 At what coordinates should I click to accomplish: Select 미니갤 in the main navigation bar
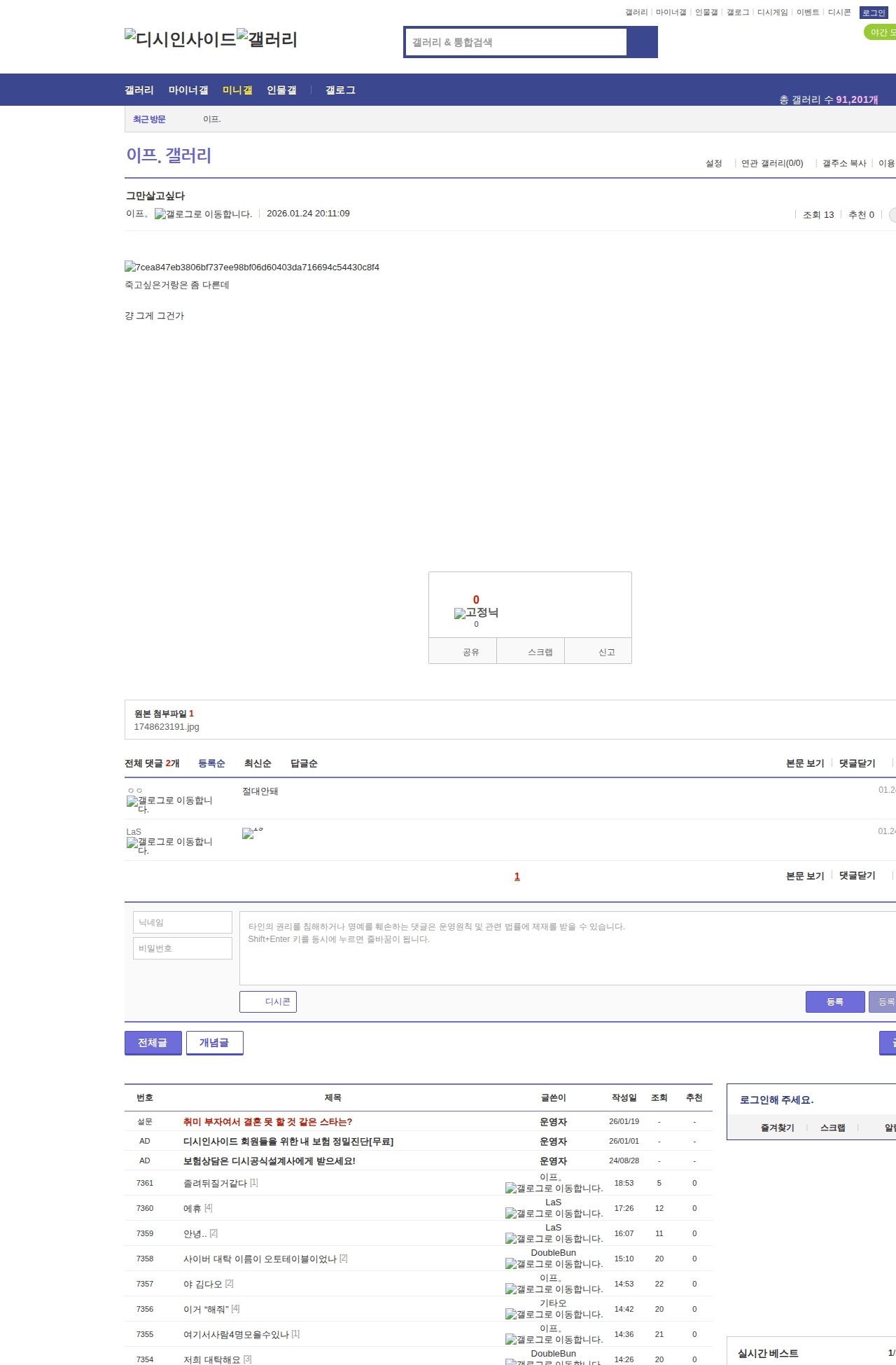coord(237,90)
